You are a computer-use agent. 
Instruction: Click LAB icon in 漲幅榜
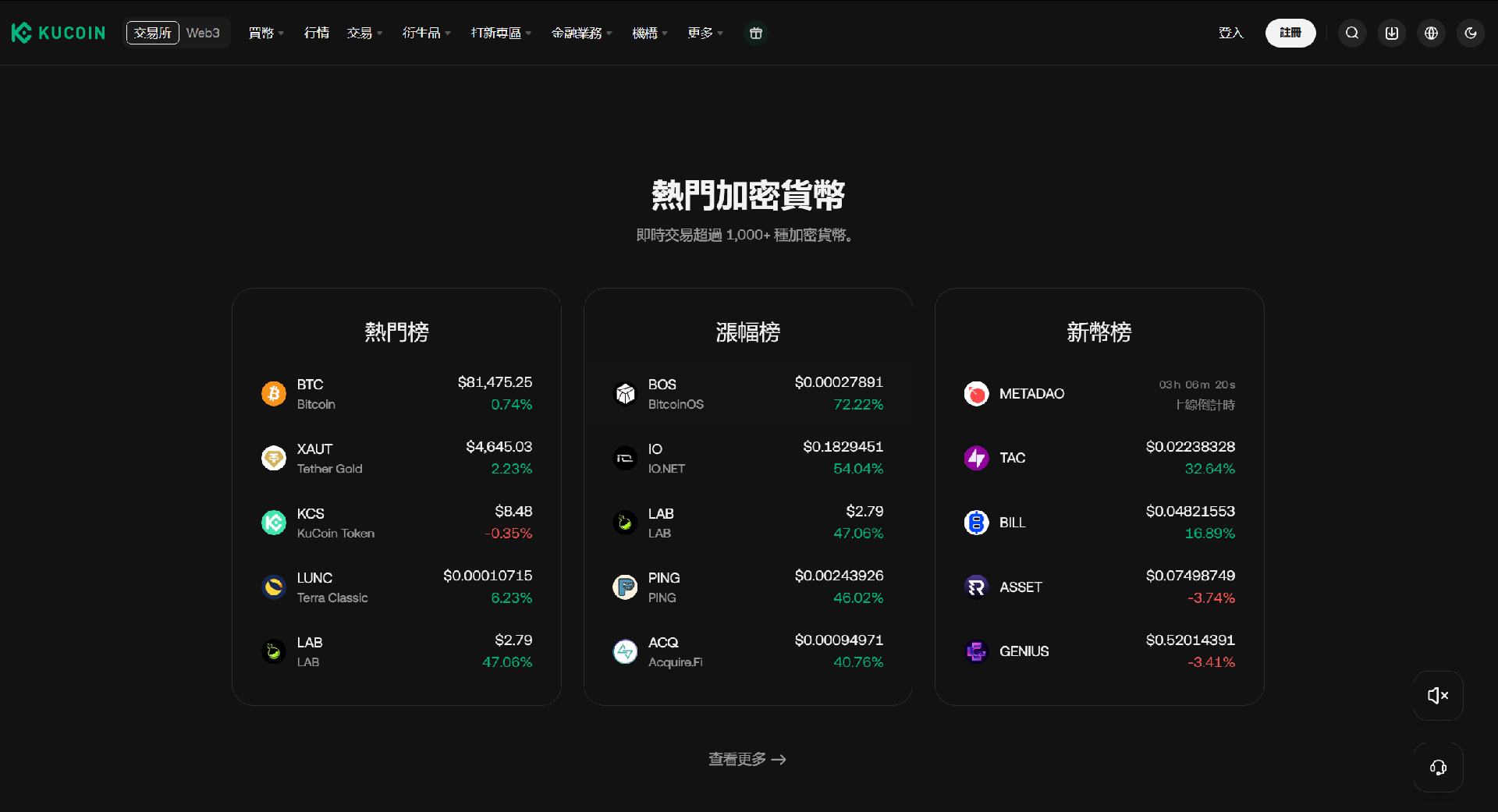coord(625,523)
